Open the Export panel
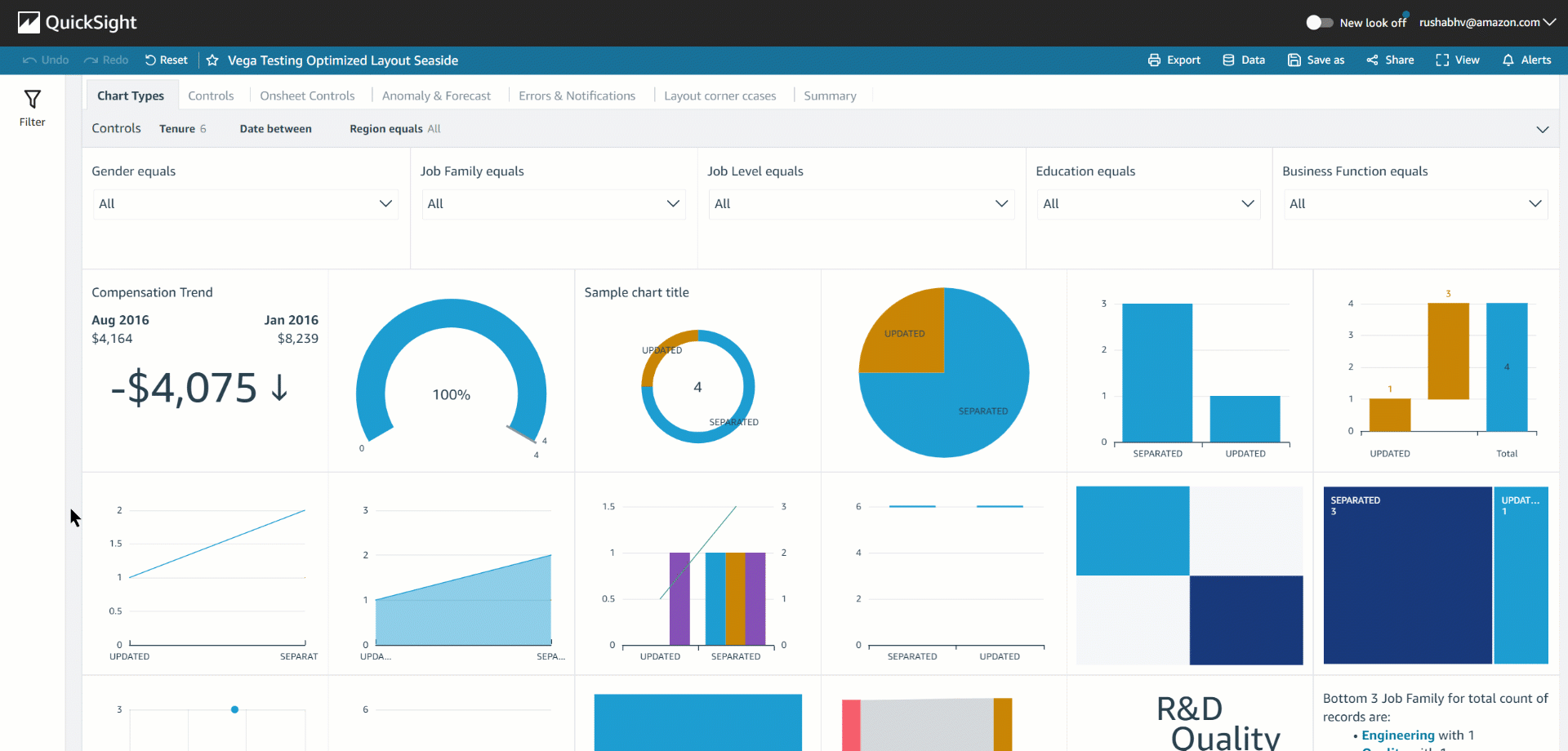Screen dimensions: 1568x751 pyautogui.click(x=1174, y=60)
